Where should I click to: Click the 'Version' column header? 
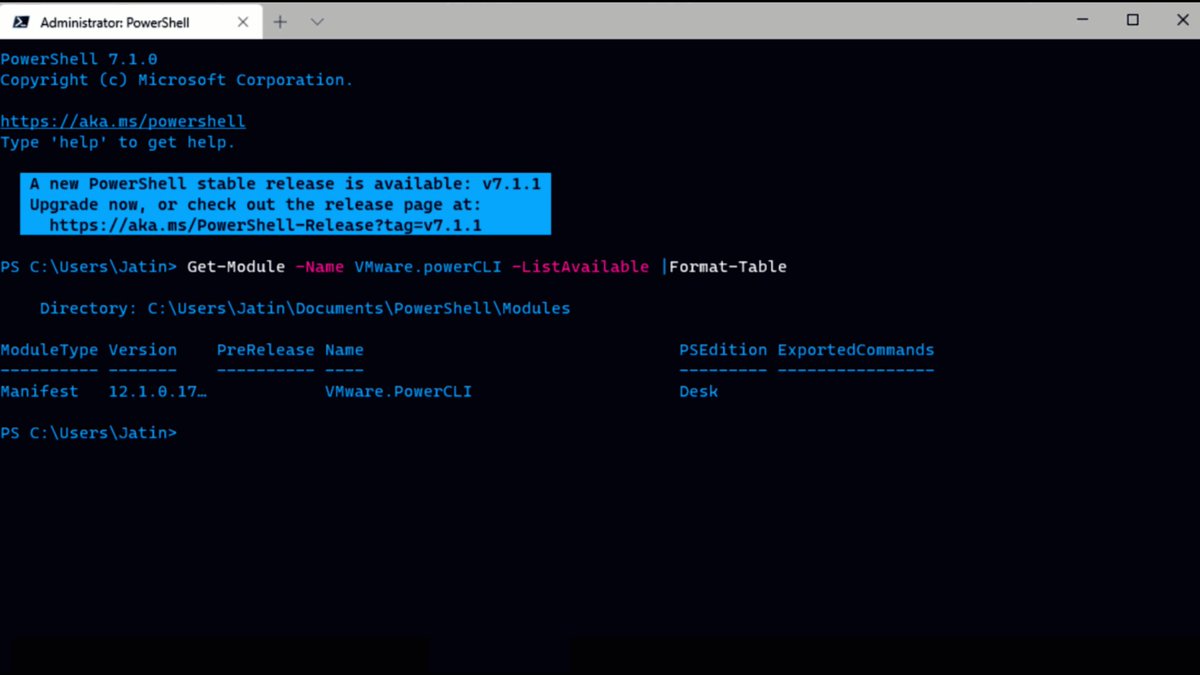pos(143,350)
